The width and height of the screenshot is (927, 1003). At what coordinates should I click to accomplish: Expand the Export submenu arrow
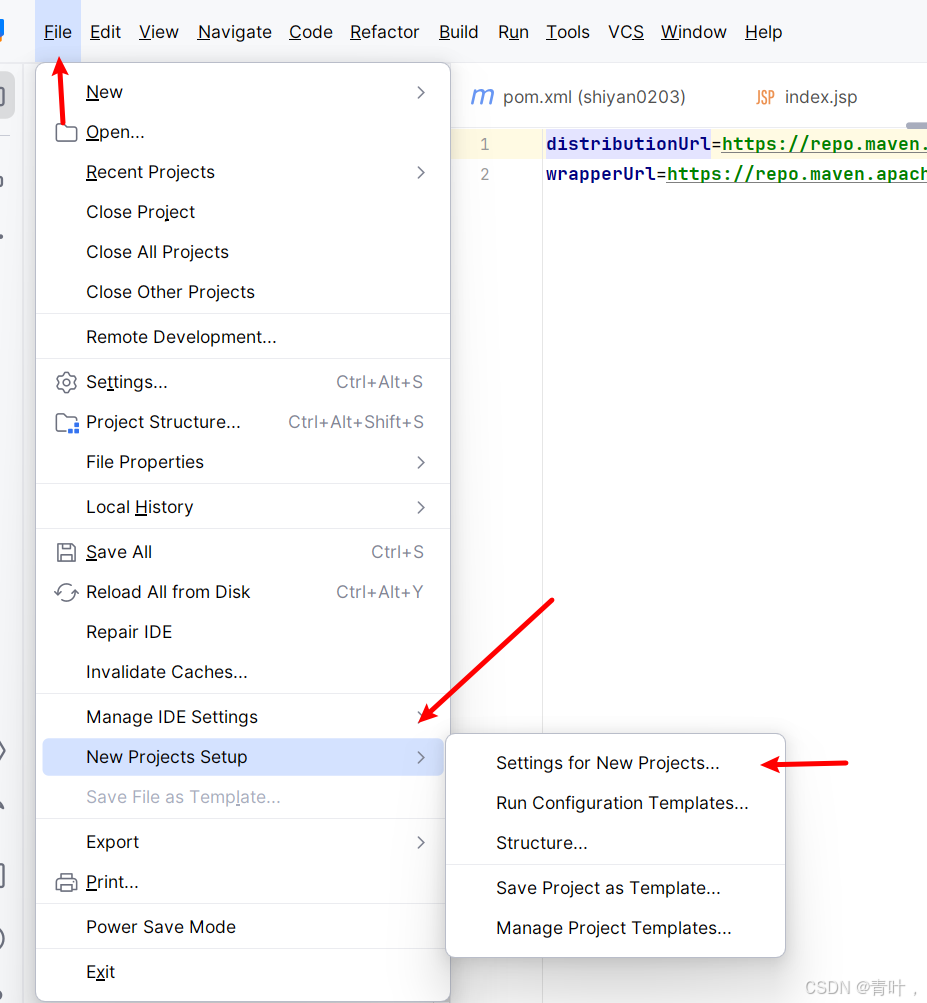point(420,842)
